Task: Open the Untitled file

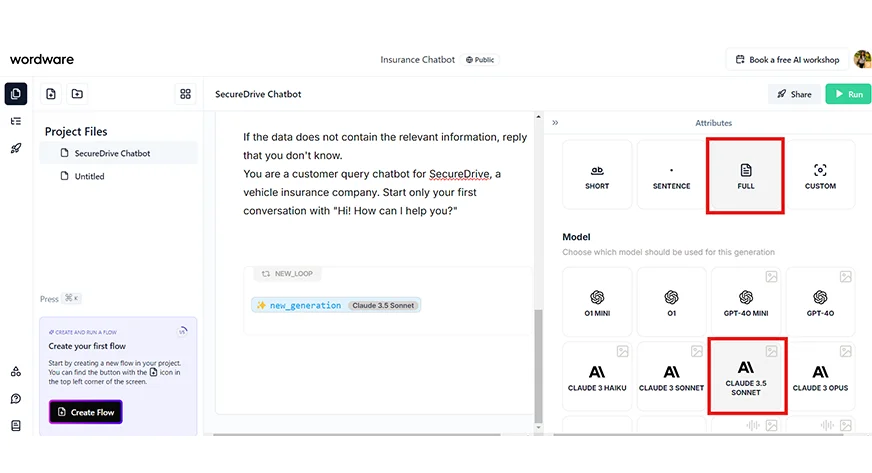Action: tap(118, 176)
